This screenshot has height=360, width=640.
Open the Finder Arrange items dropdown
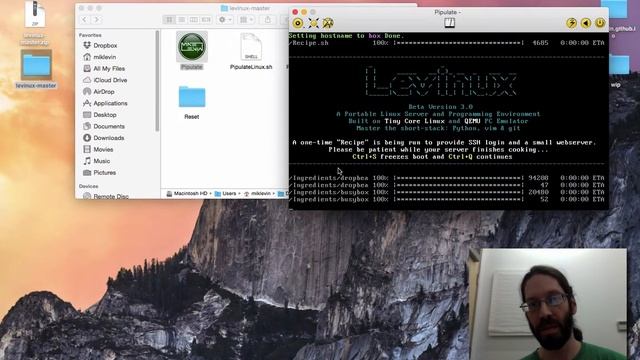[x=246, y=19]
